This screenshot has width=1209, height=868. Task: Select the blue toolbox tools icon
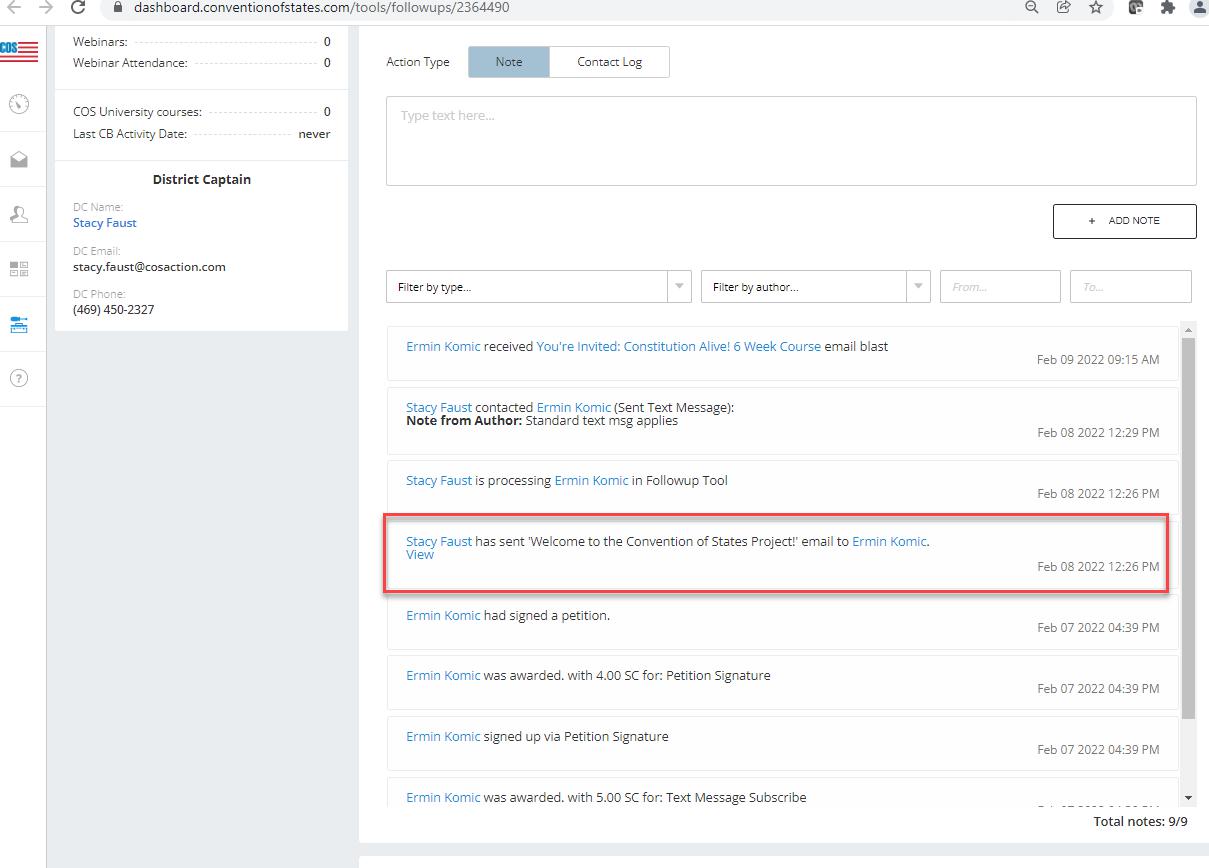(x=19, y=325)
